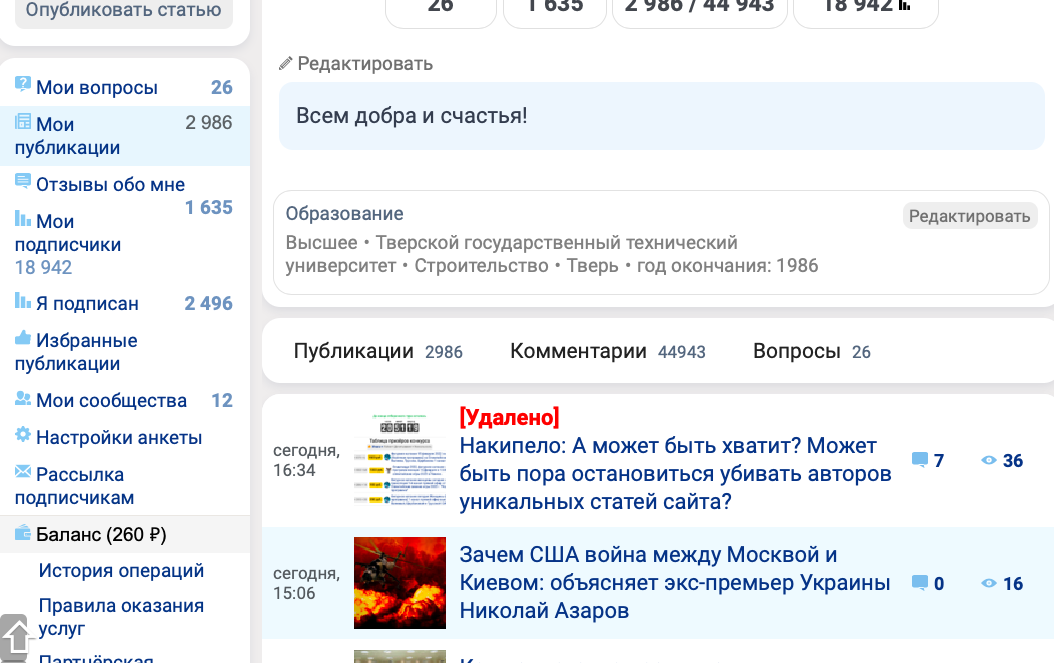1054x663 pixels.
Task: Switch to the Вопросы tab
Action: (811, 351)
